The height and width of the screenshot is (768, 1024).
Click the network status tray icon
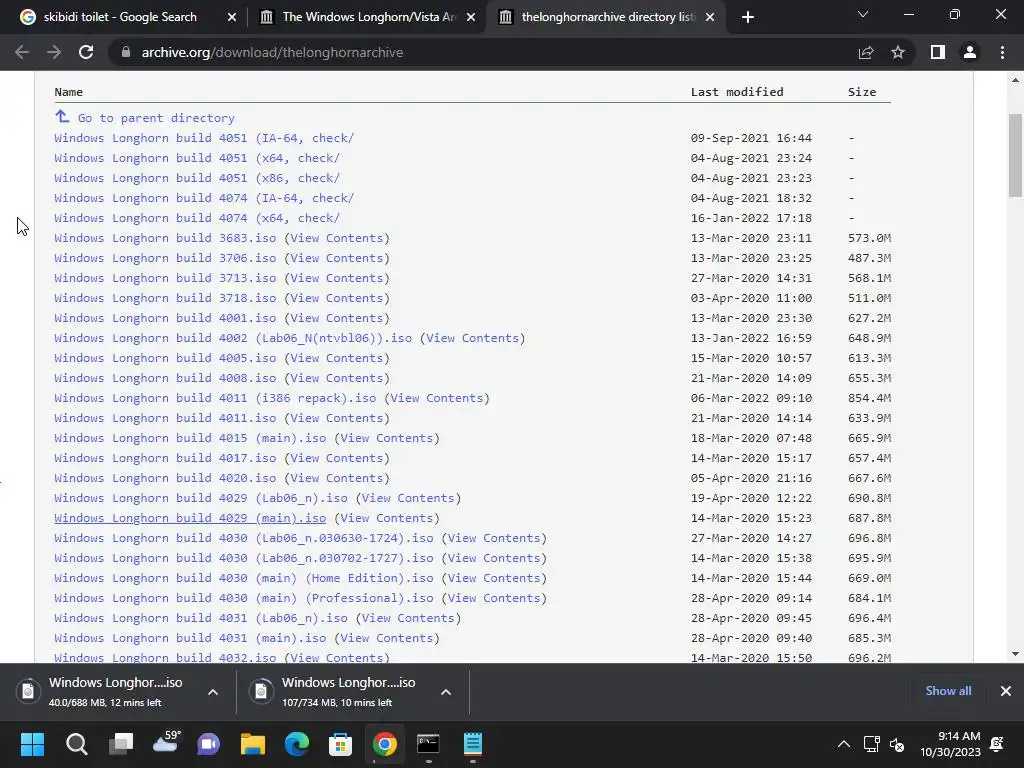coord(871,744)
